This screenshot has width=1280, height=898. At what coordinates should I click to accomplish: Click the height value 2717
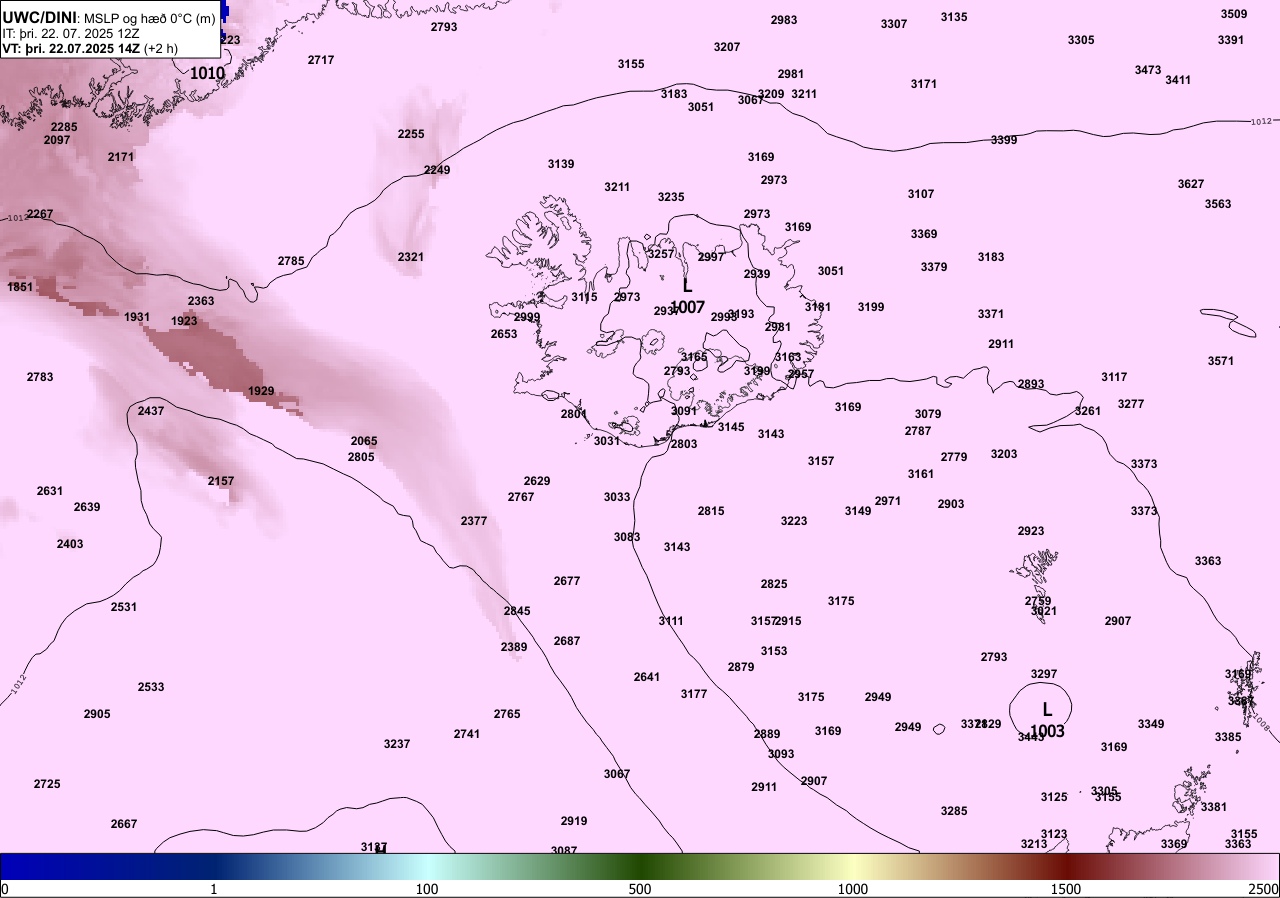click(x=321, y=60)
